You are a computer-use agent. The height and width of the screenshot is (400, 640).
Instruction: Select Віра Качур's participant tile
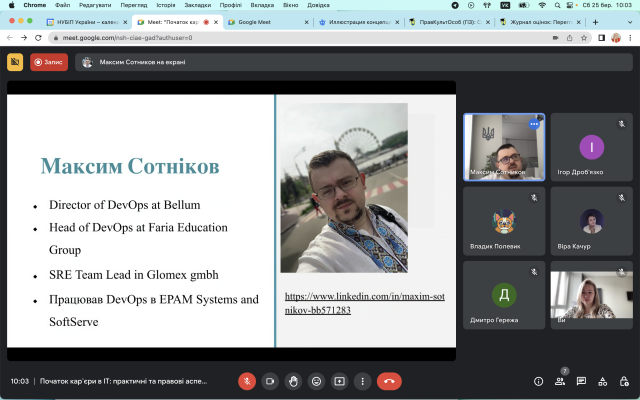(591, 222)
